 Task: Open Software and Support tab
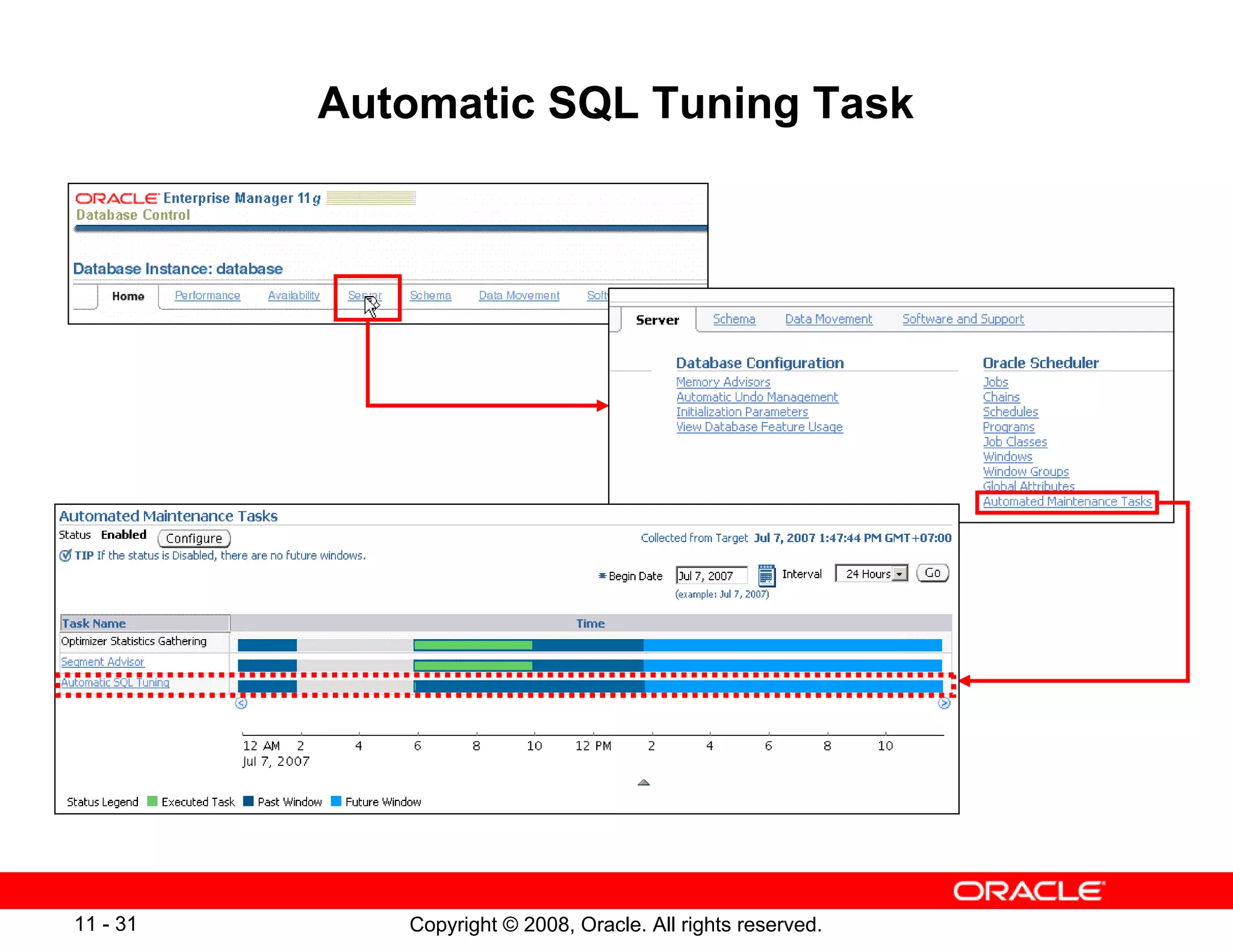point(963,319)
